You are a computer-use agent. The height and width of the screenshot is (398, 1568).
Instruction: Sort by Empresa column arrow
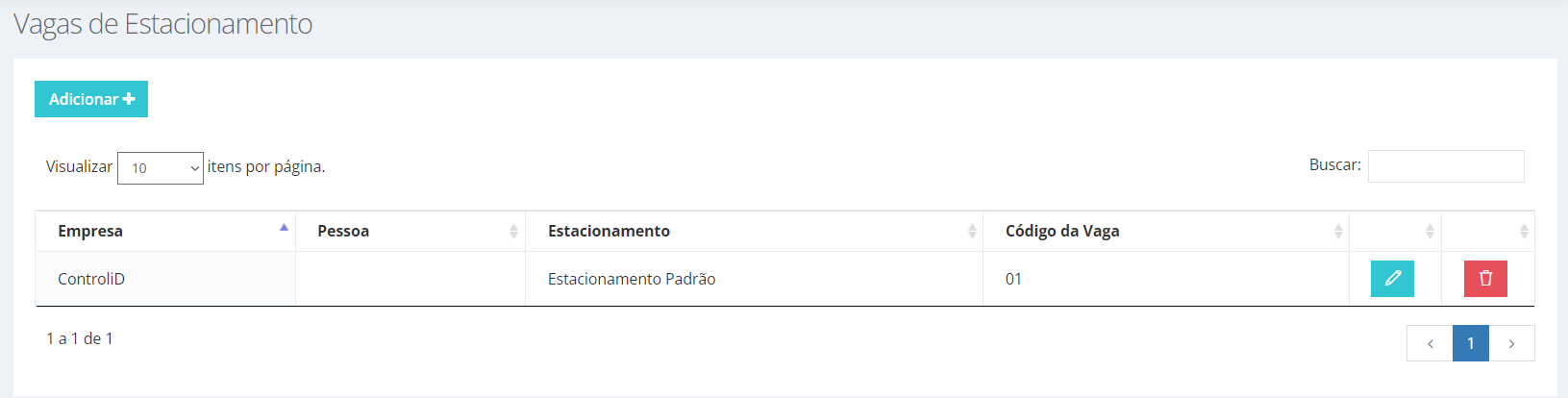point(284,228)
